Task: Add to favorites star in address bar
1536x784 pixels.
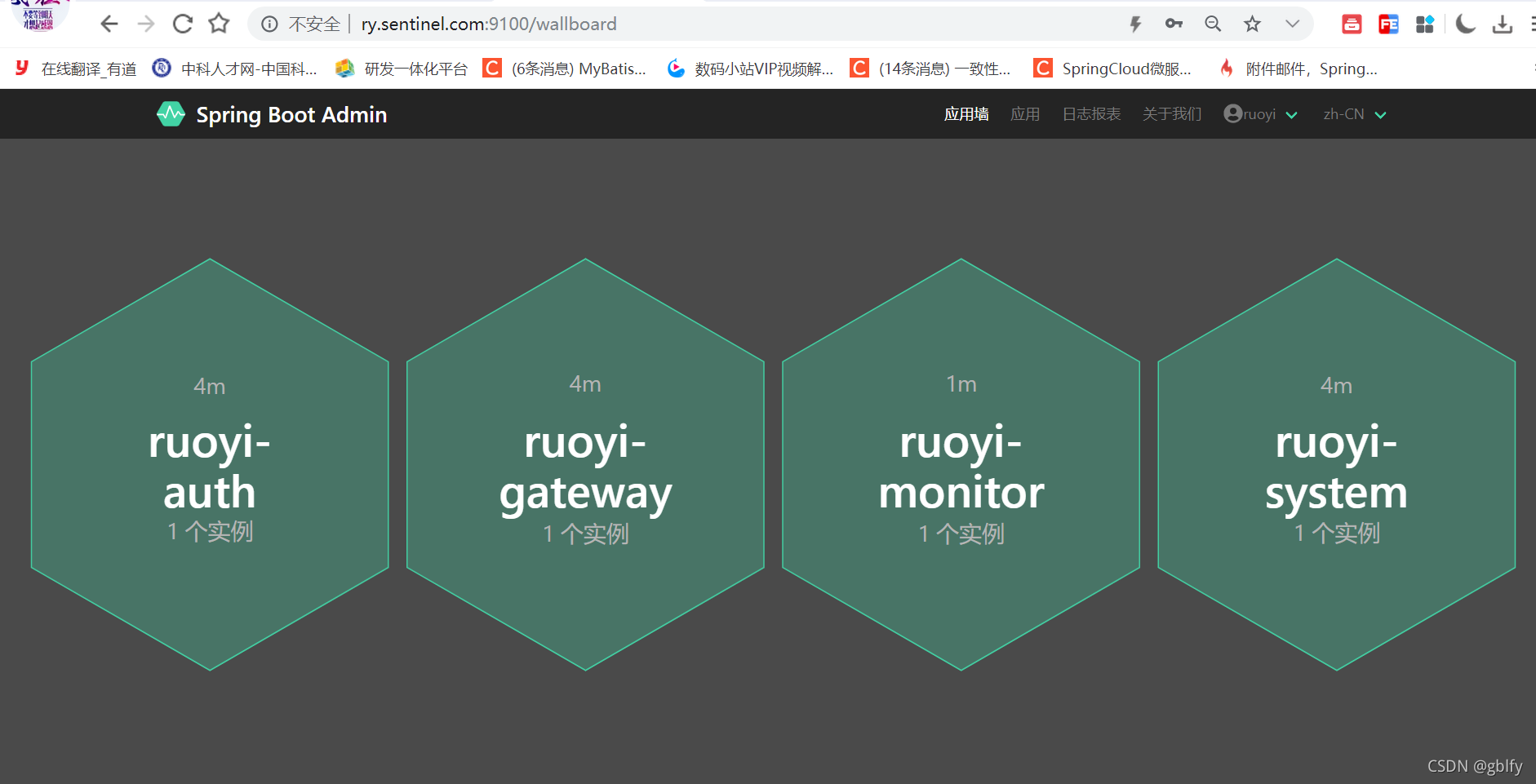Action: pyautogui.click(x=1252, y=24)
